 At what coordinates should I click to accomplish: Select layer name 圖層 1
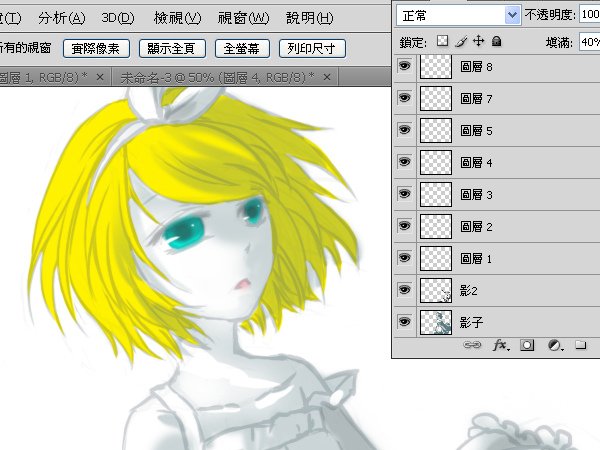click(476, 259)
